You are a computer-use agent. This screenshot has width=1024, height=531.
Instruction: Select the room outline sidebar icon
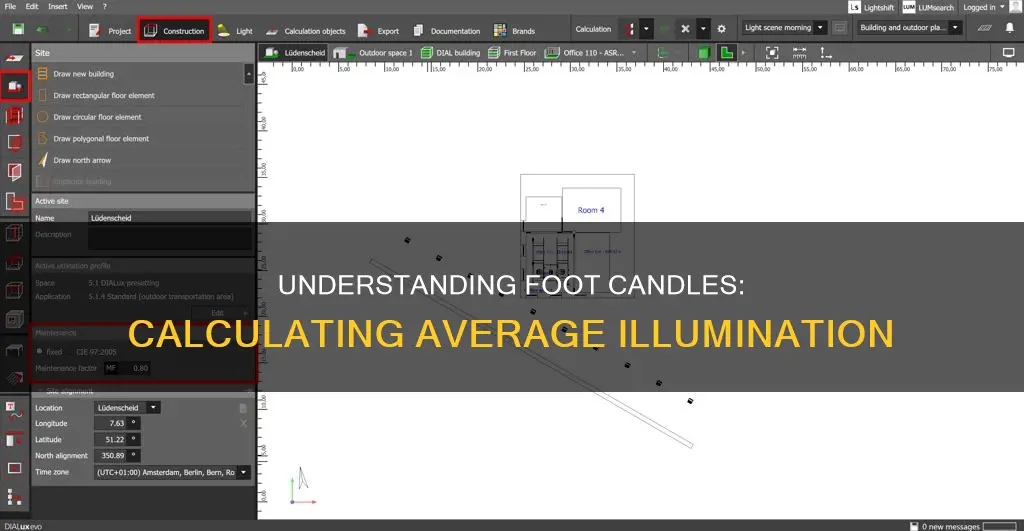point(14,142)
